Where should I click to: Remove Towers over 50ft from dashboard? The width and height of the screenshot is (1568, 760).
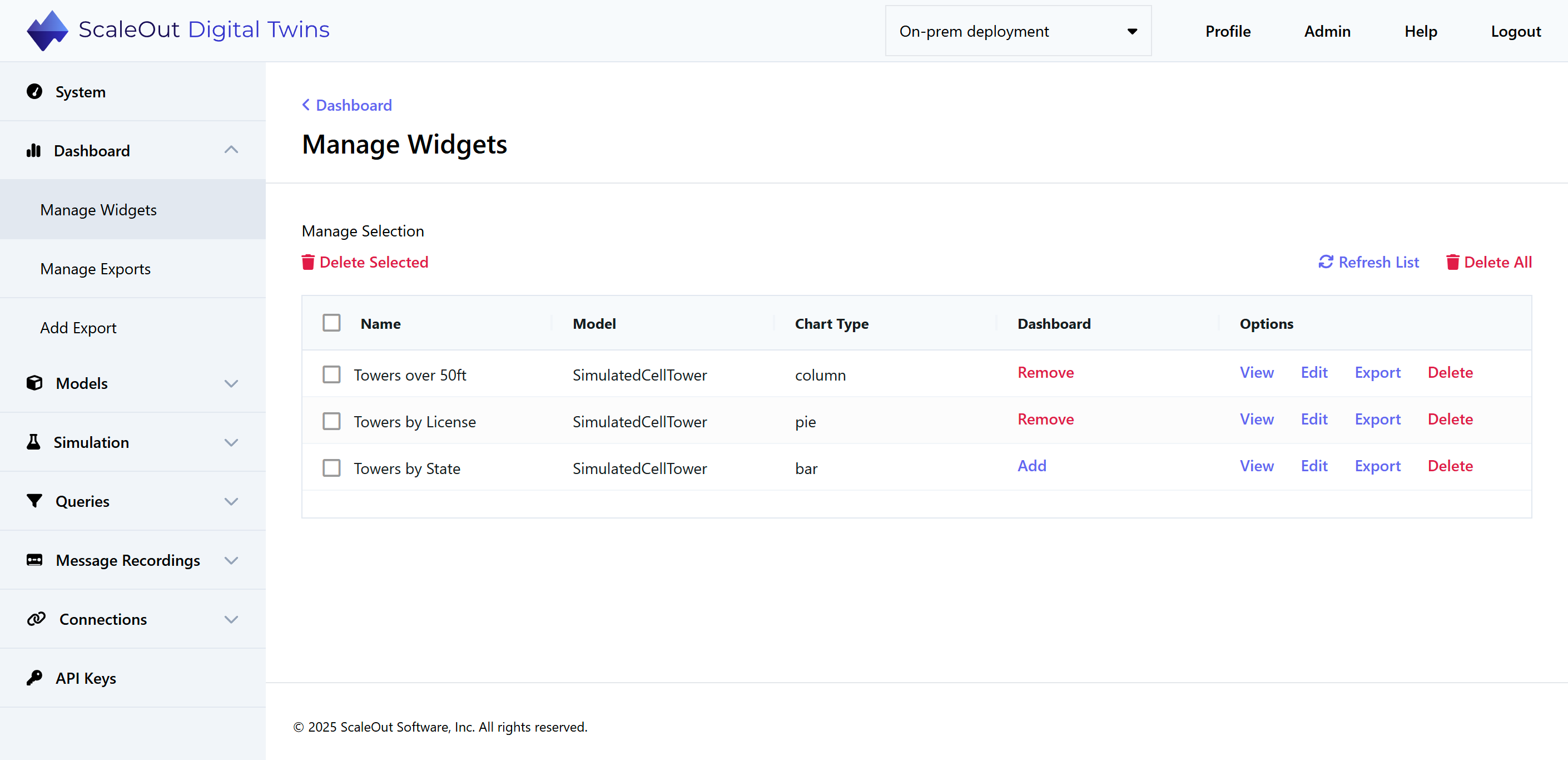pos(1045,372)
